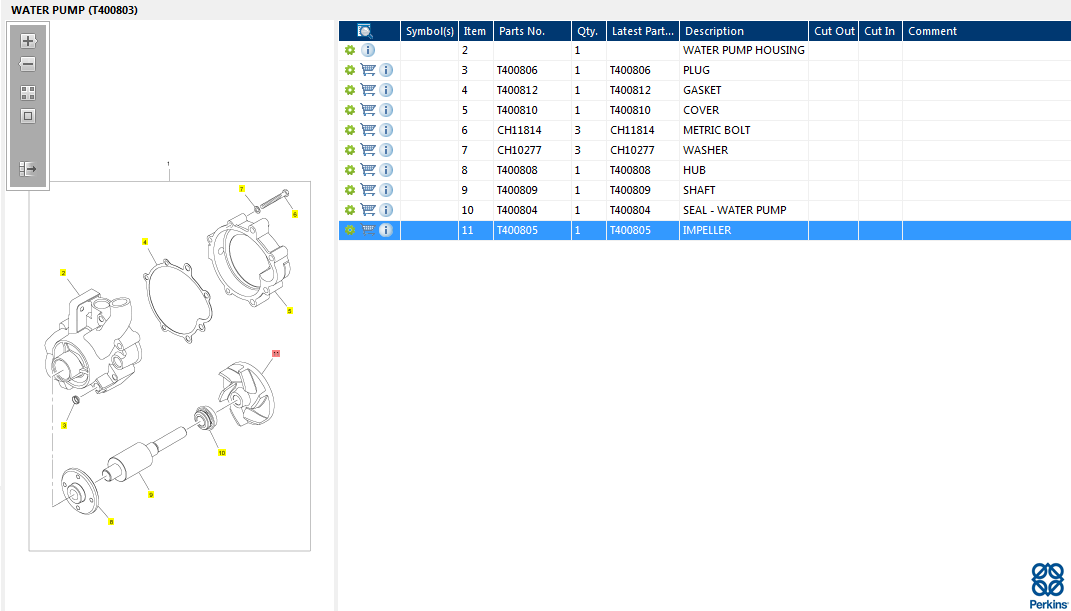Click gear icon for WATER PUMP HOUSING row
1071x611 pixels.
[350, 50]
